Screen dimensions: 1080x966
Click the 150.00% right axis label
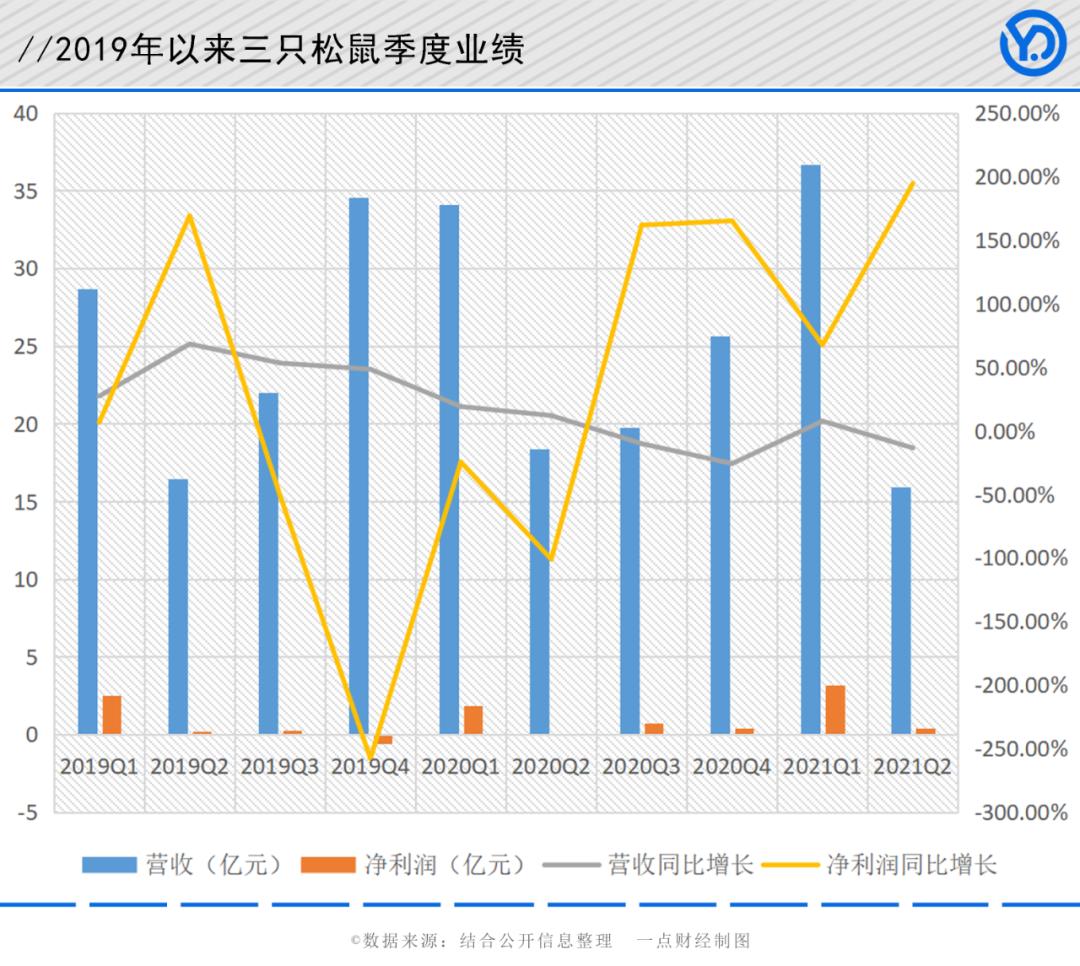click(1017, 240)
